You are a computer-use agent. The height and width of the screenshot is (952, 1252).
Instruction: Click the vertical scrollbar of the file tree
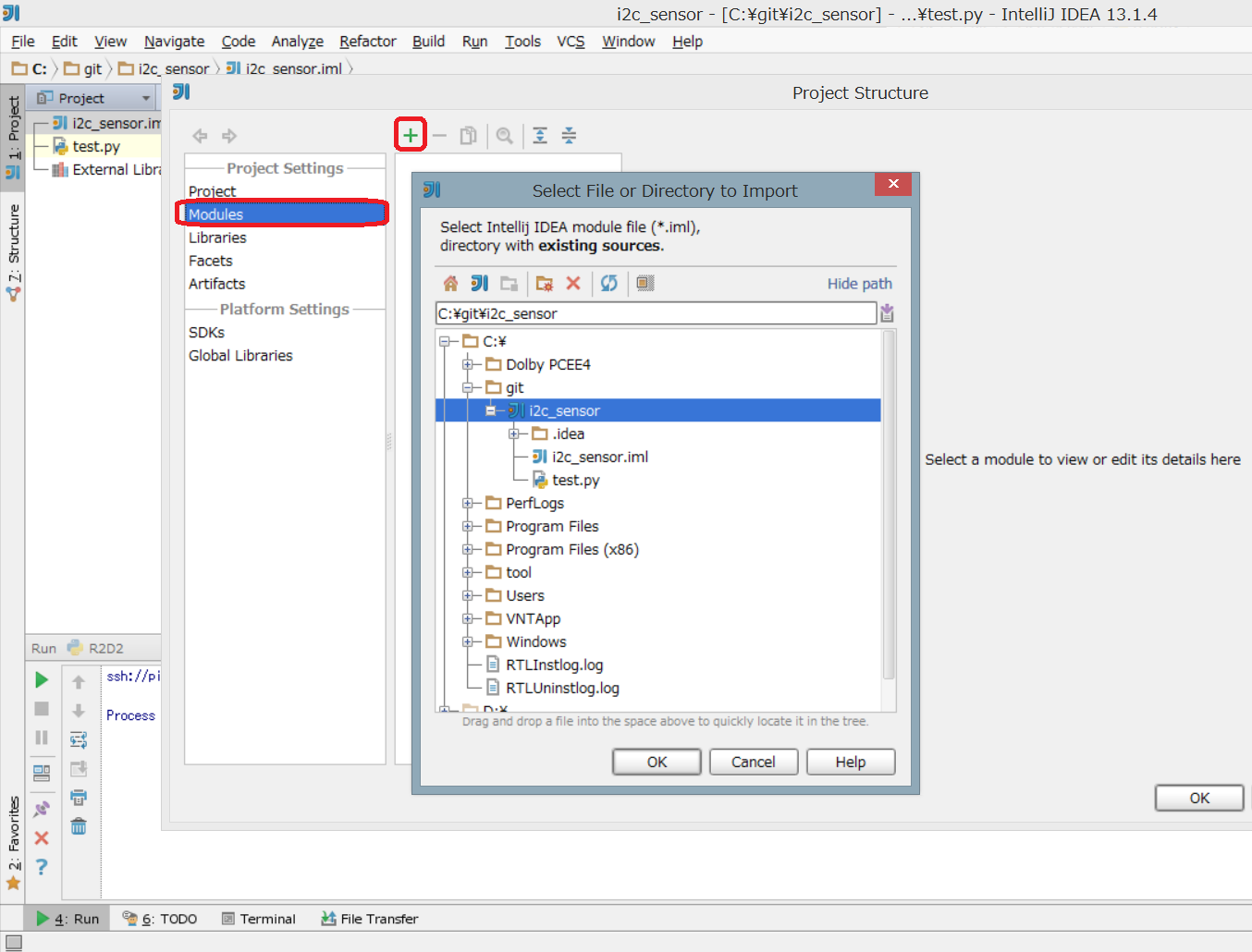click(x=890, y=506)
